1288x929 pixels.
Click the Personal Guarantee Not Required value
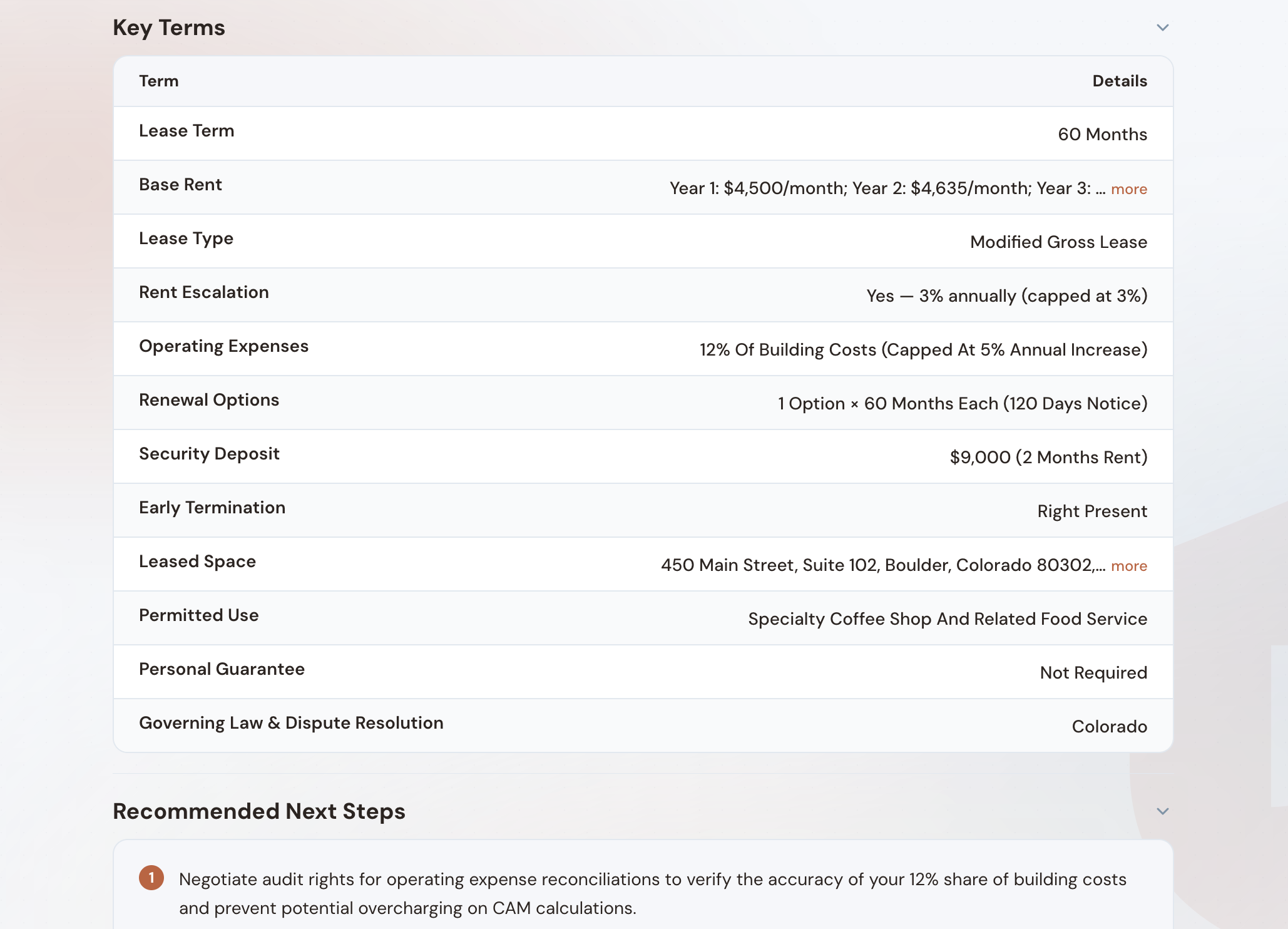(1093, 673)
